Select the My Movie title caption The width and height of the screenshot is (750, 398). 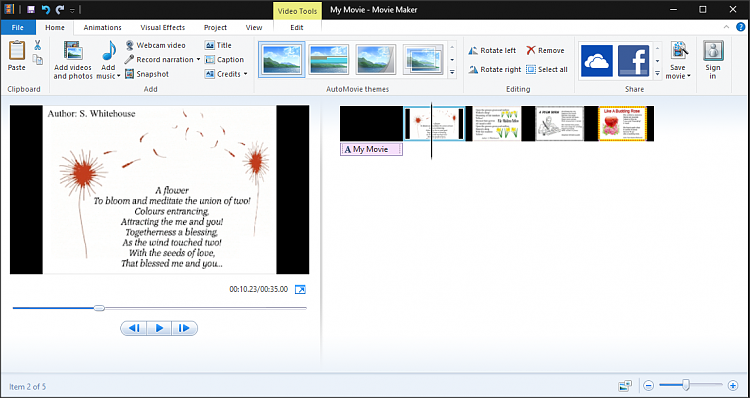pyautogui.click(x=371, y=149)
